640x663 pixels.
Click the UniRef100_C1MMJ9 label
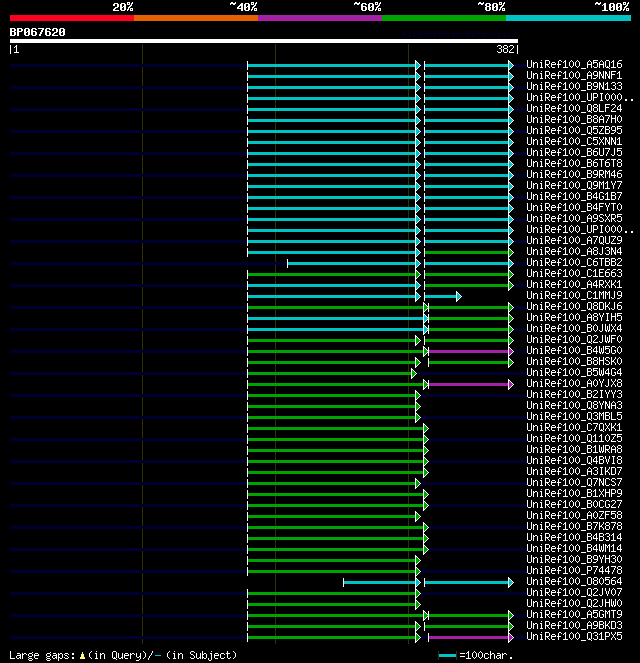pyautogui.click(x=574, y=295)
